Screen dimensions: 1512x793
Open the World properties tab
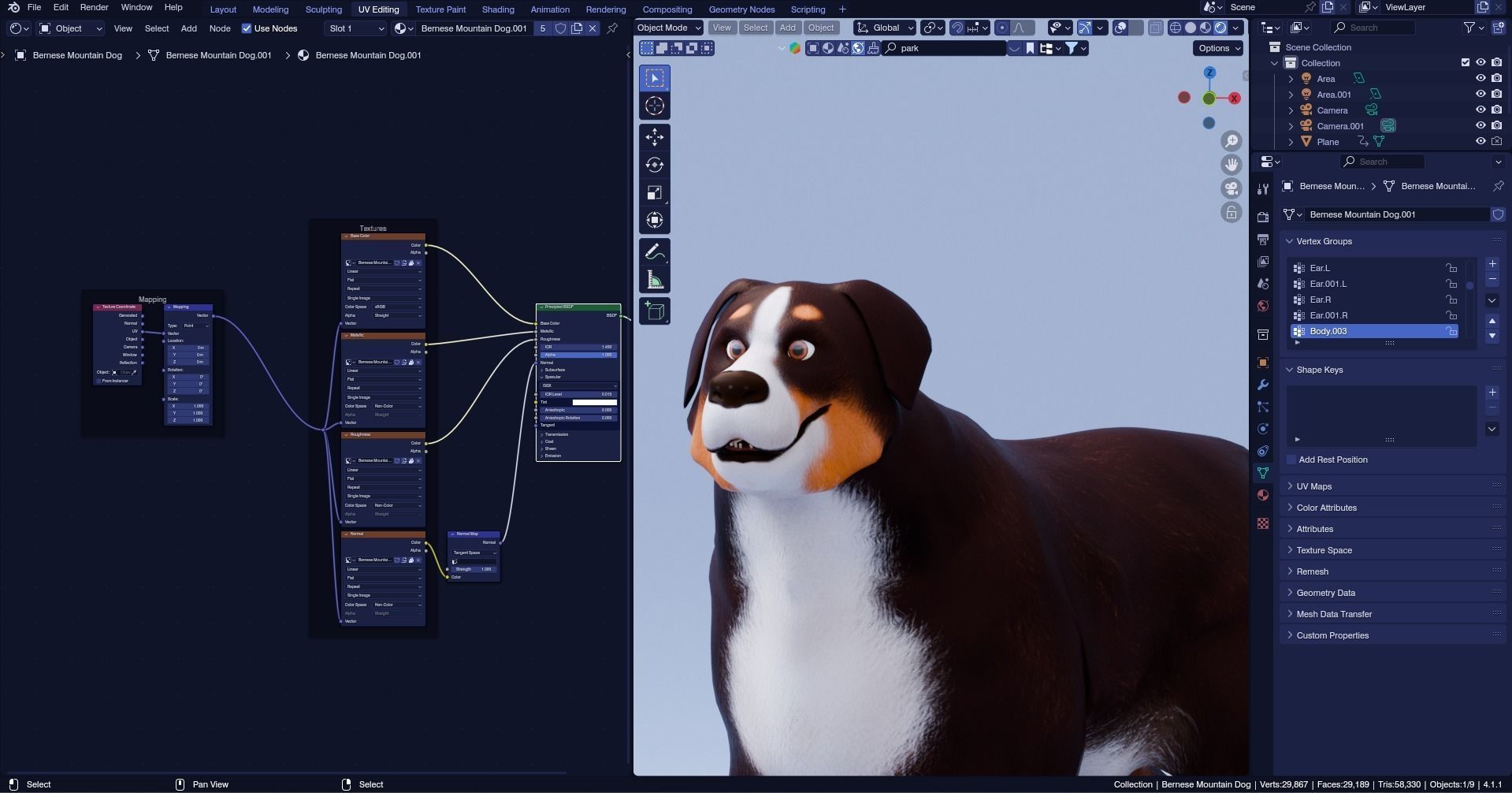[1263, 306]
